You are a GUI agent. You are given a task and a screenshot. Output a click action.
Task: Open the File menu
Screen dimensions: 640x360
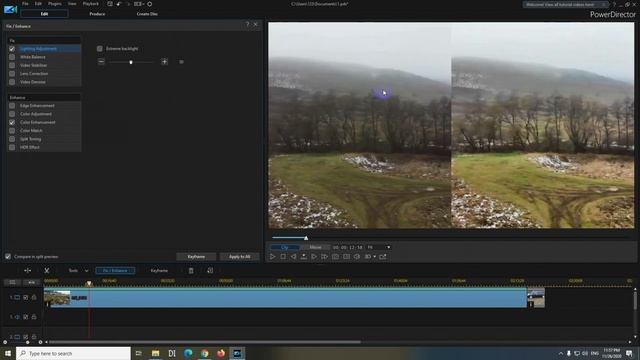[25, 4]
